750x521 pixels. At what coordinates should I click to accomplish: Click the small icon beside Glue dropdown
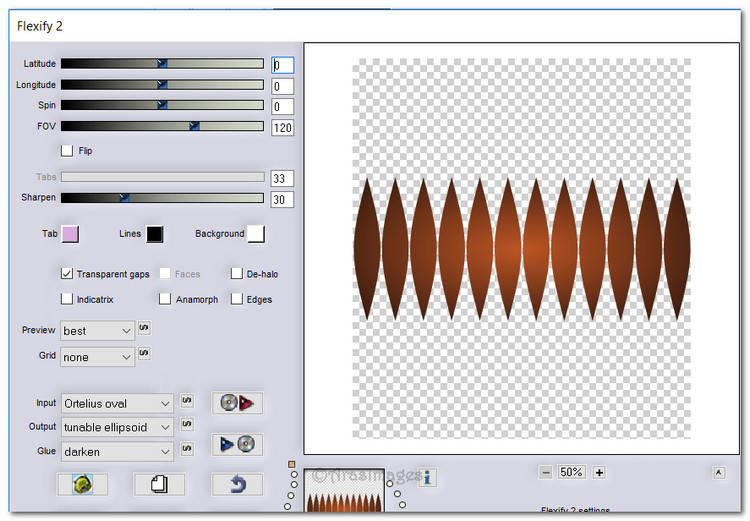point(186,451)
